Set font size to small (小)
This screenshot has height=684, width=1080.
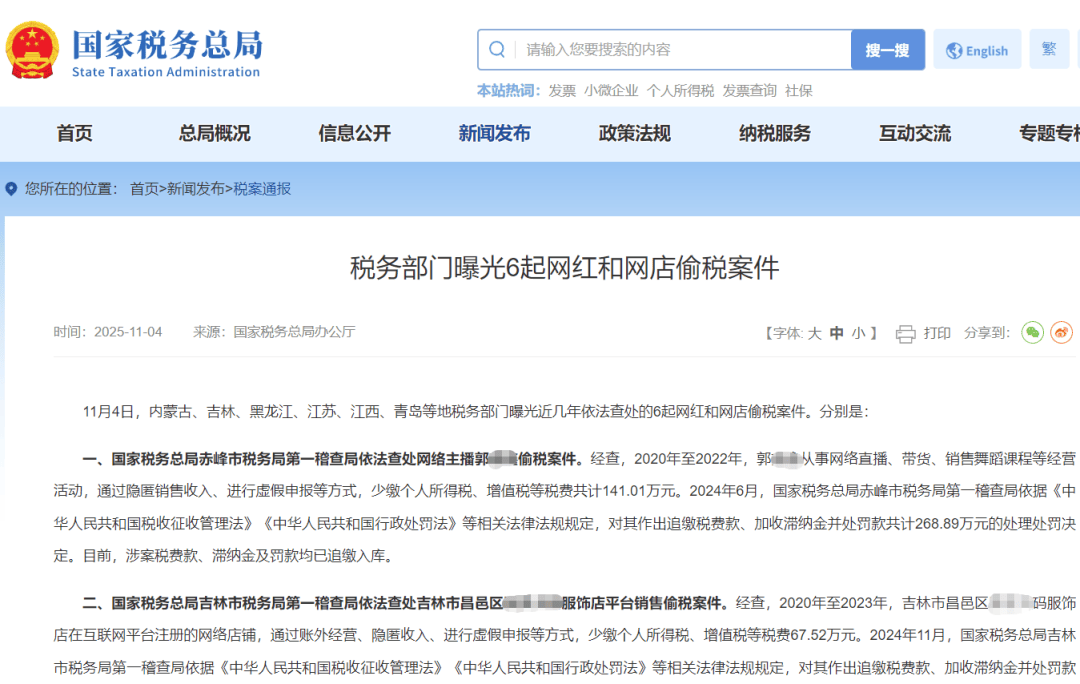tap(859, 334)
